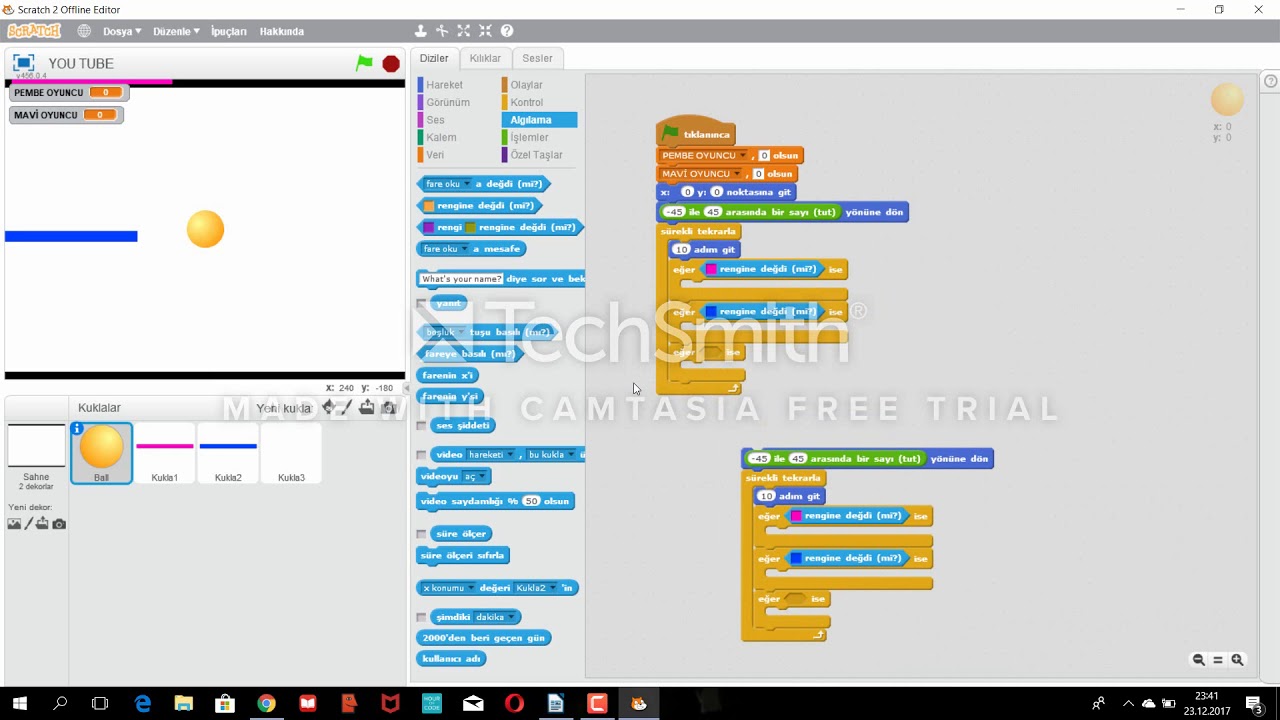This screenshot has height=720, width=1280.
Task: Open şimdiki dakika dropdown
Action: pyautogui.click(x=496, y=617)
